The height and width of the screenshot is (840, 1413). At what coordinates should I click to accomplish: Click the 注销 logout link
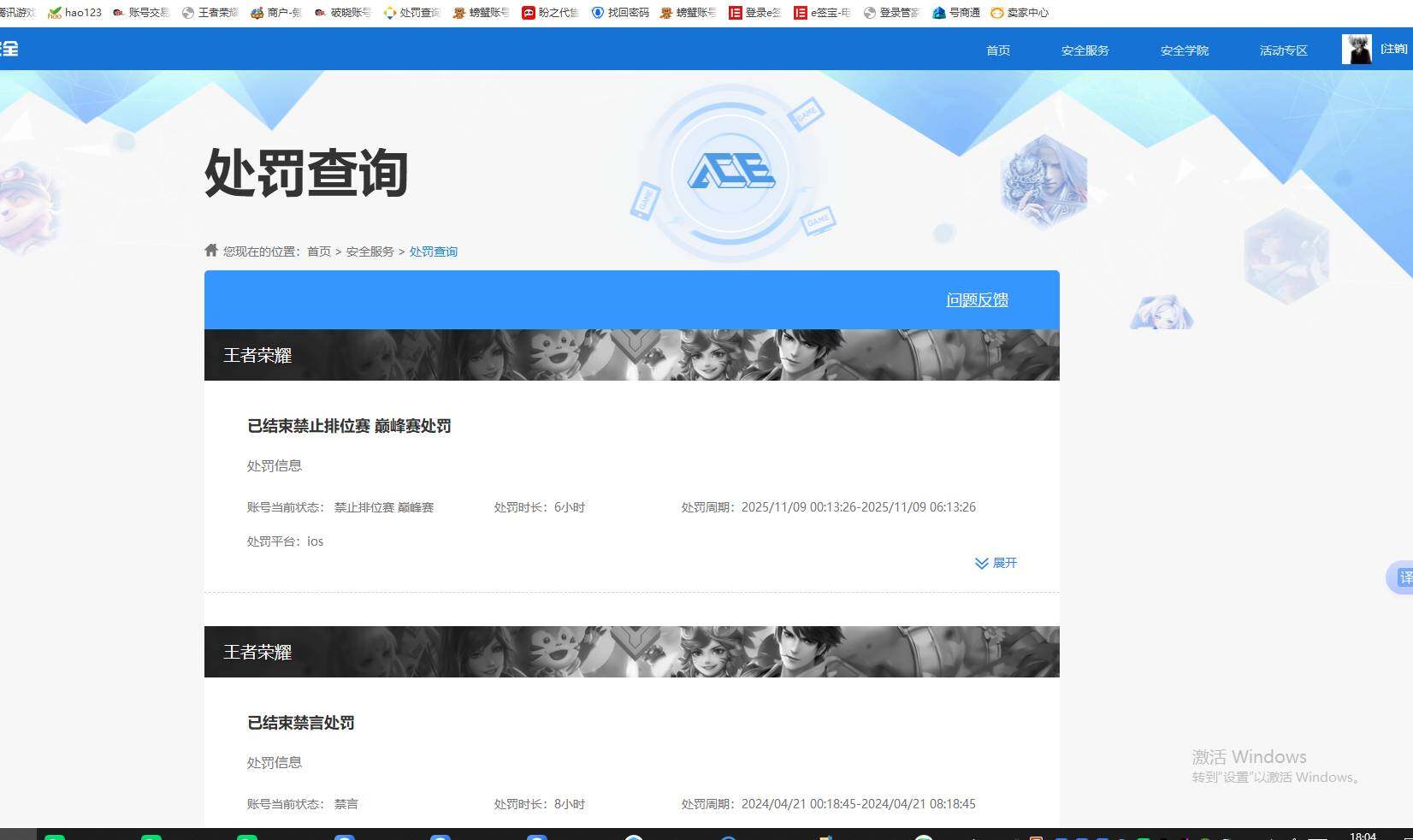1393,49
